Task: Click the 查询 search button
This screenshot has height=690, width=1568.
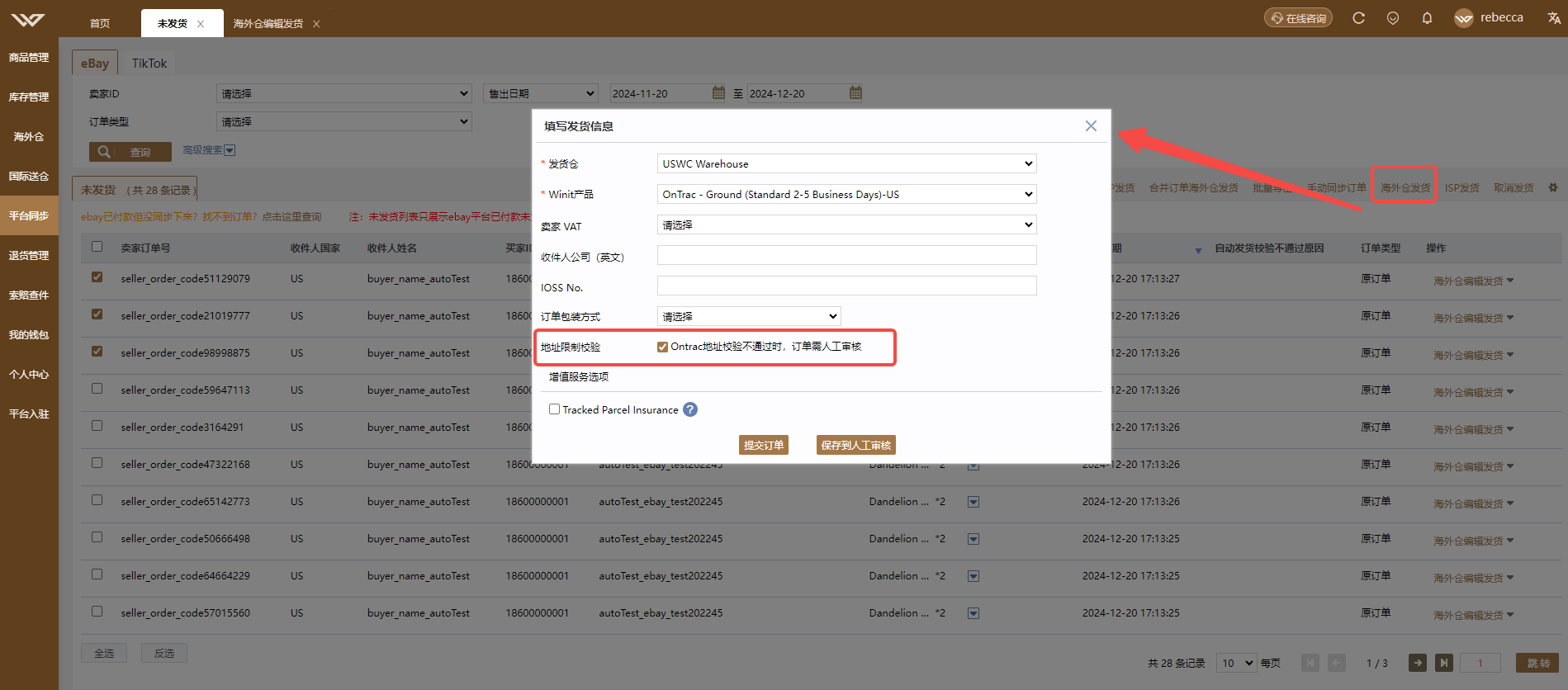Action: (x=130, y=152)
